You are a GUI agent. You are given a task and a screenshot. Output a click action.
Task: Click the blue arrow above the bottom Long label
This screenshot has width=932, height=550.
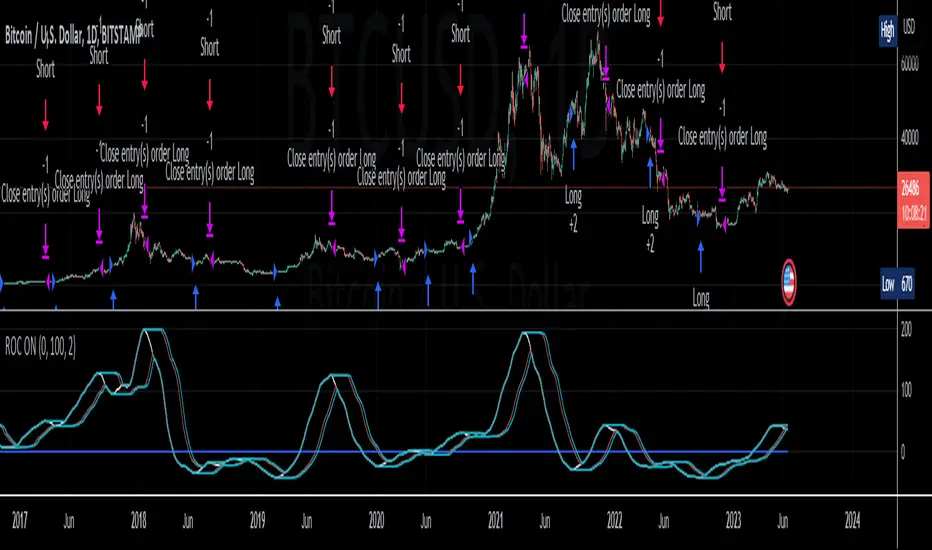699,258
